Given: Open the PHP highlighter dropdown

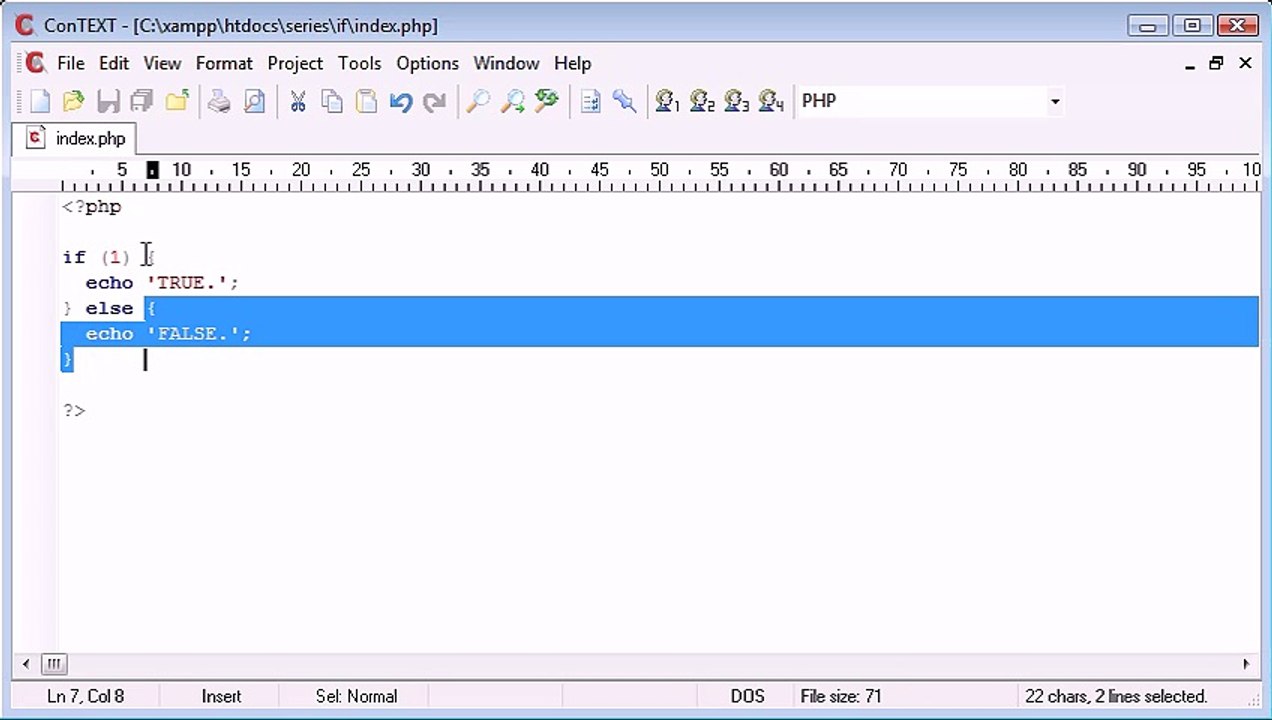Looking at the screenshot, I should click(x=1054, y=101).
